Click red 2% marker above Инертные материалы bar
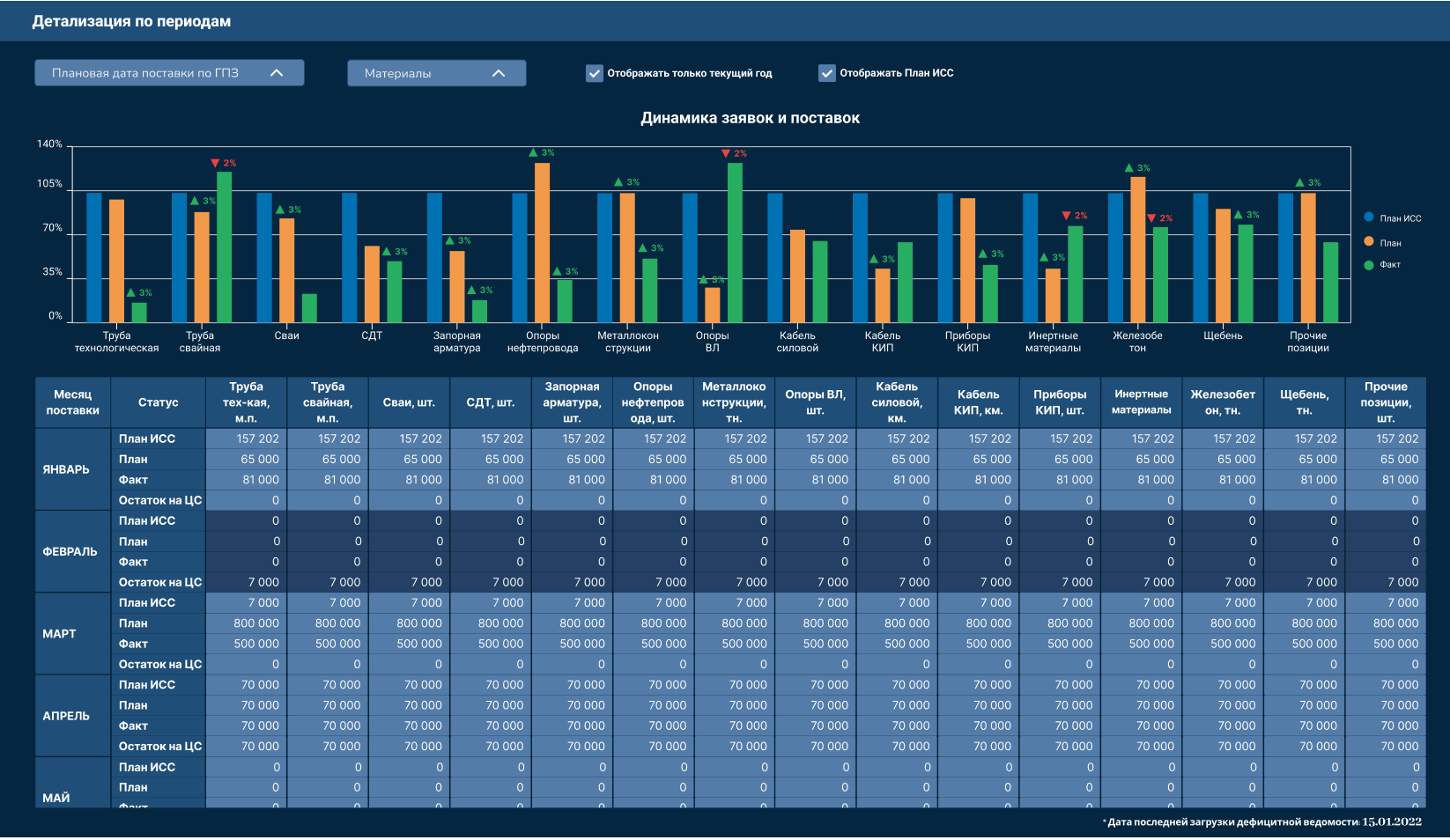 1075,215
